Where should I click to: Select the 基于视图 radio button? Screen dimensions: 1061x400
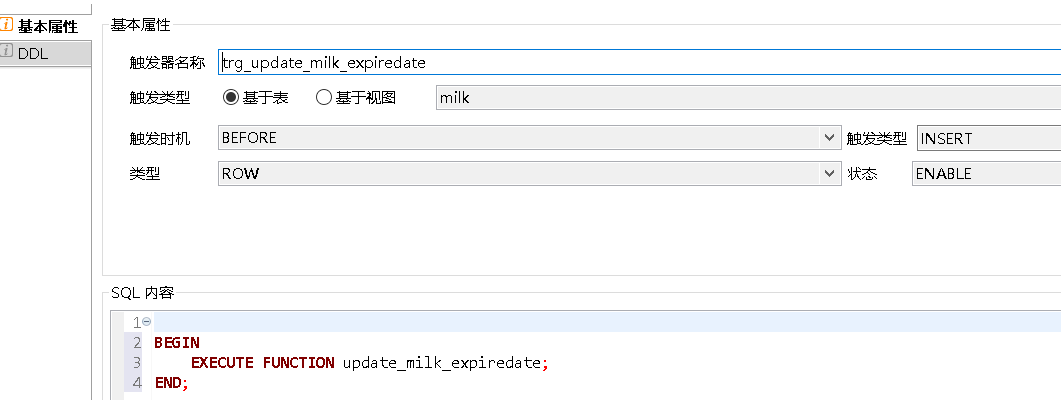324,98
